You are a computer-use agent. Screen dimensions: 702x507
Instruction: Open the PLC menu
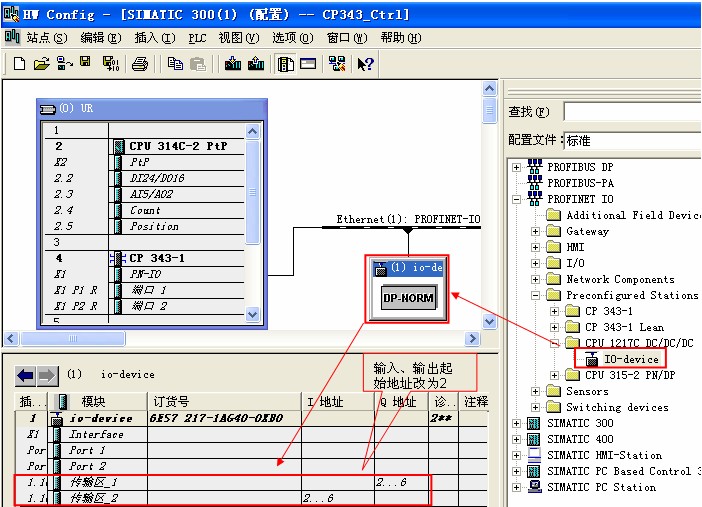point(197,38)
